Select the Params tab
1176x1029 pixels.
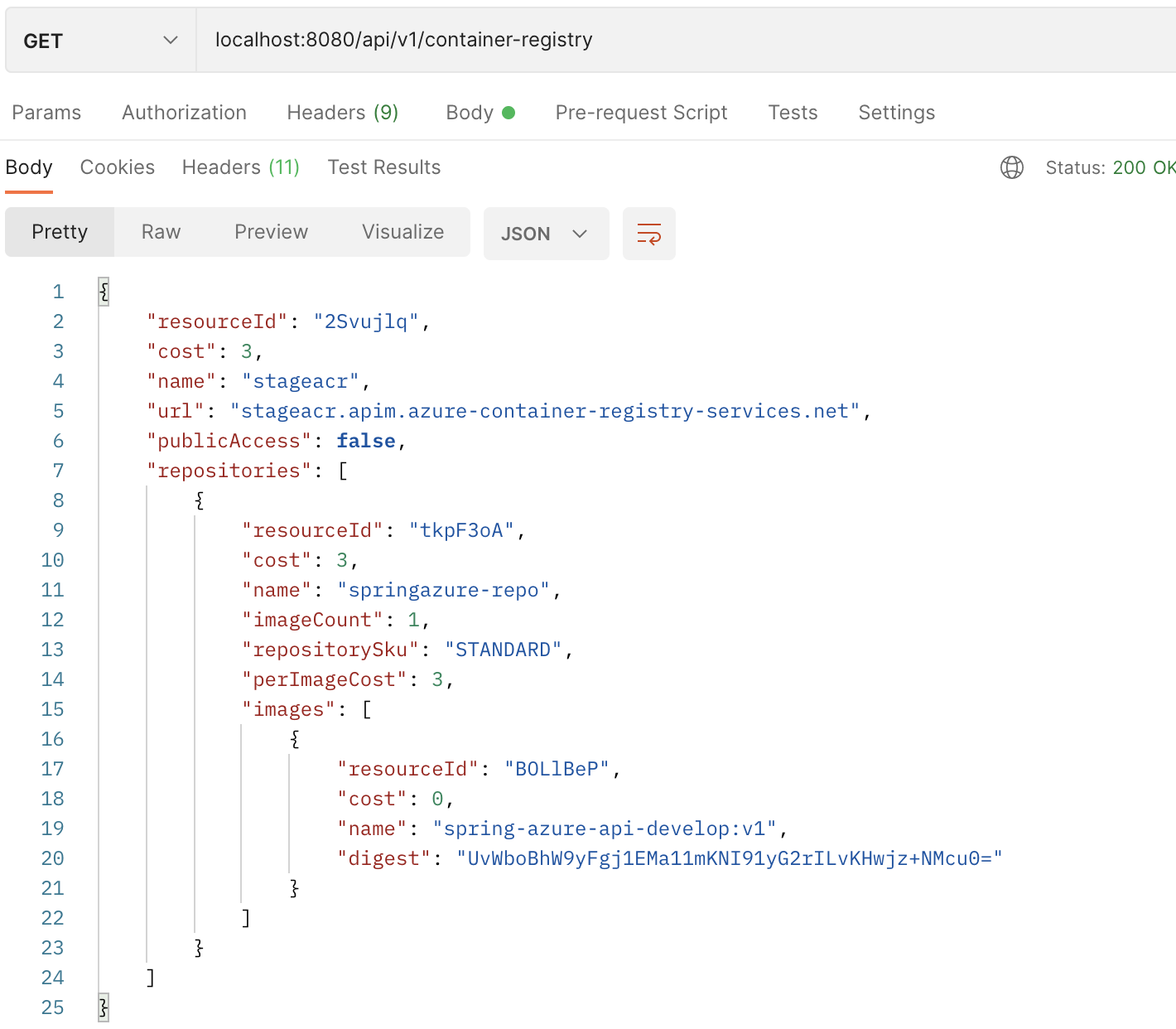coord(46,112)
